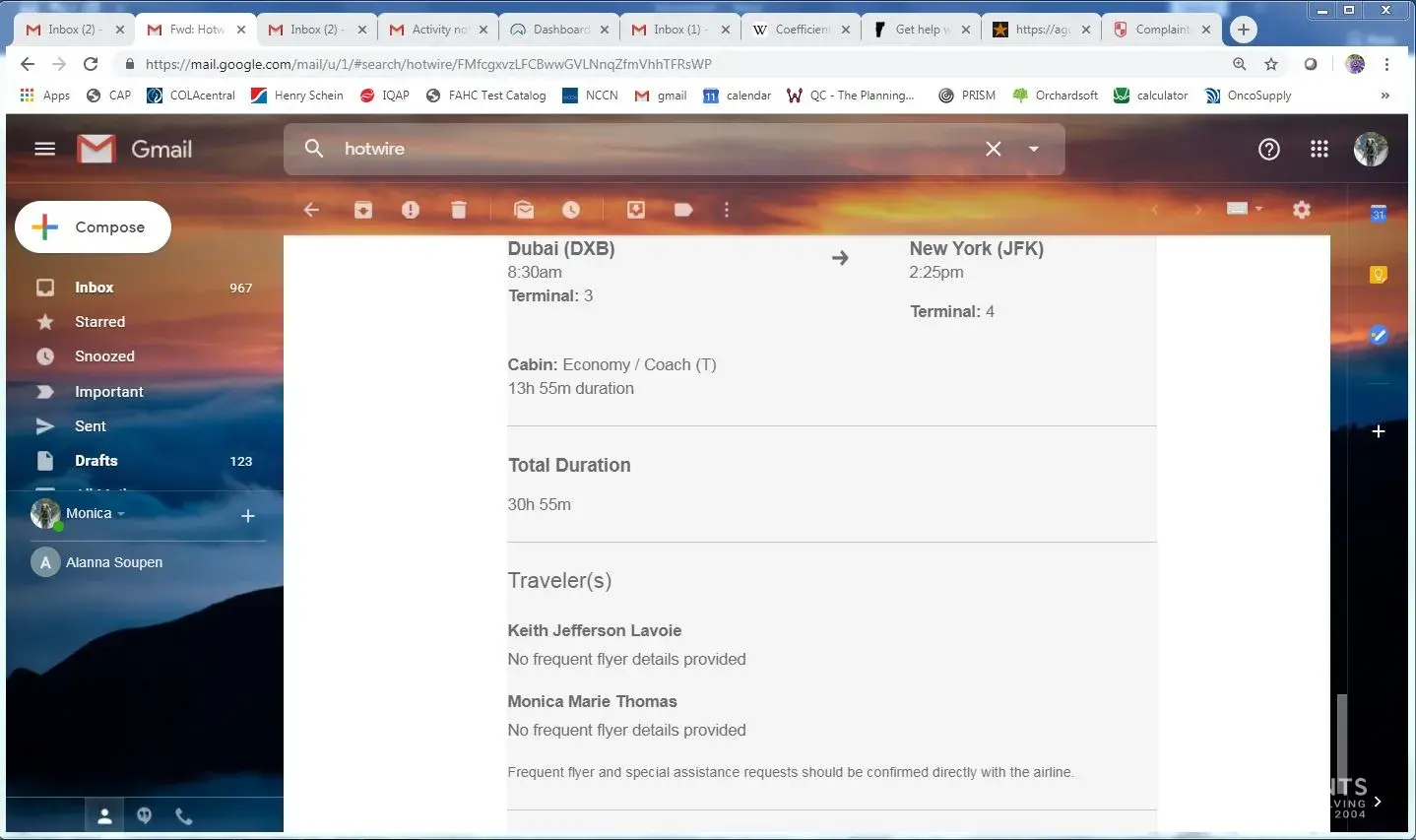Go back to search results arrow
The height and width of the screenshot is (840, 1416).
[311, 210]
